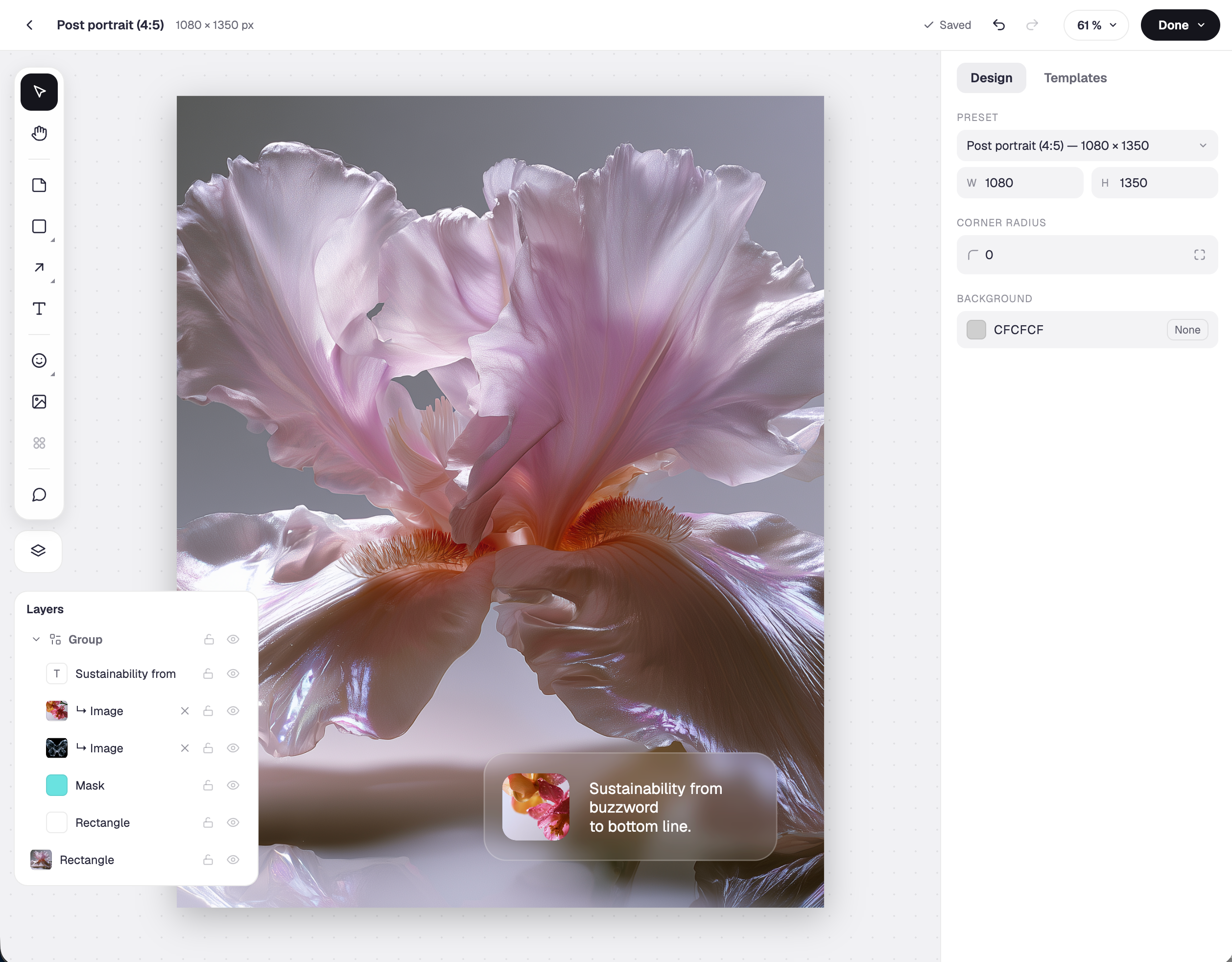Click the Mask layer cyan swatch
The width and height of the screenshot is (1232, 962).
(56, 785)
